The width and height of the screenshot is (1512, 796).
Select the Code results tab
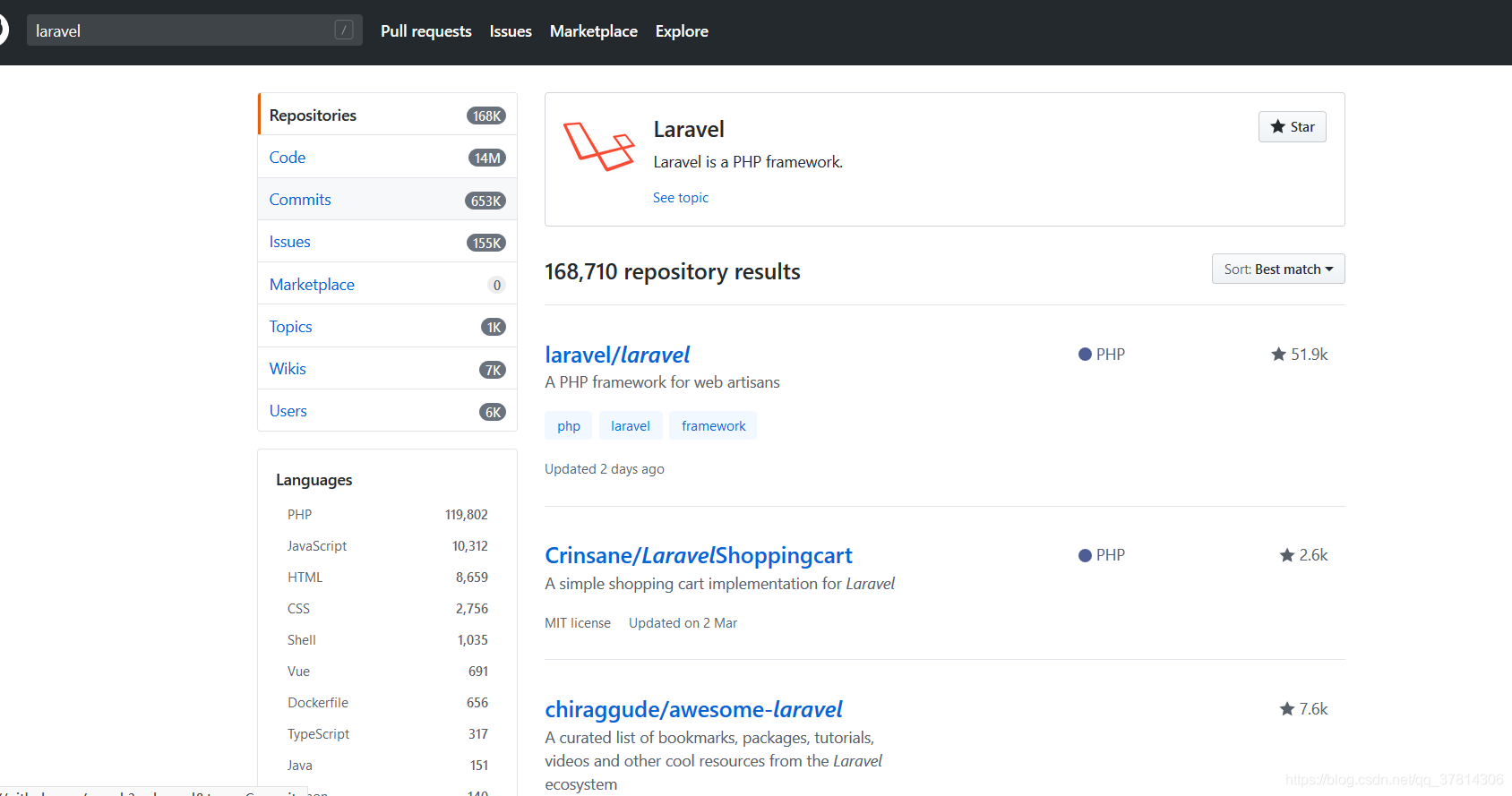[x=388, y=157]
